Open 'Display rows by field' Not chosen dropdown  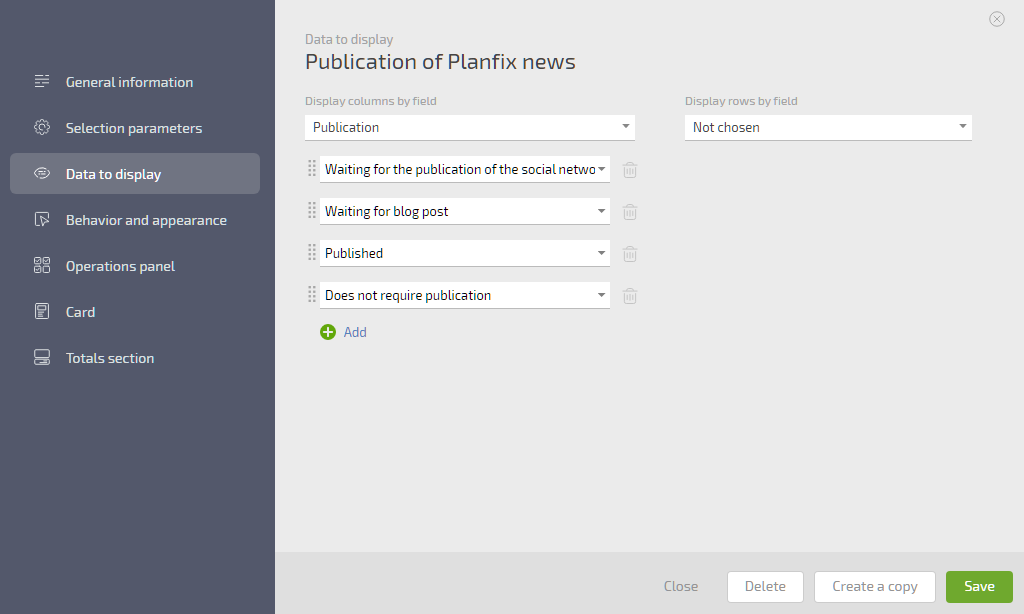[x=828, y=127]
